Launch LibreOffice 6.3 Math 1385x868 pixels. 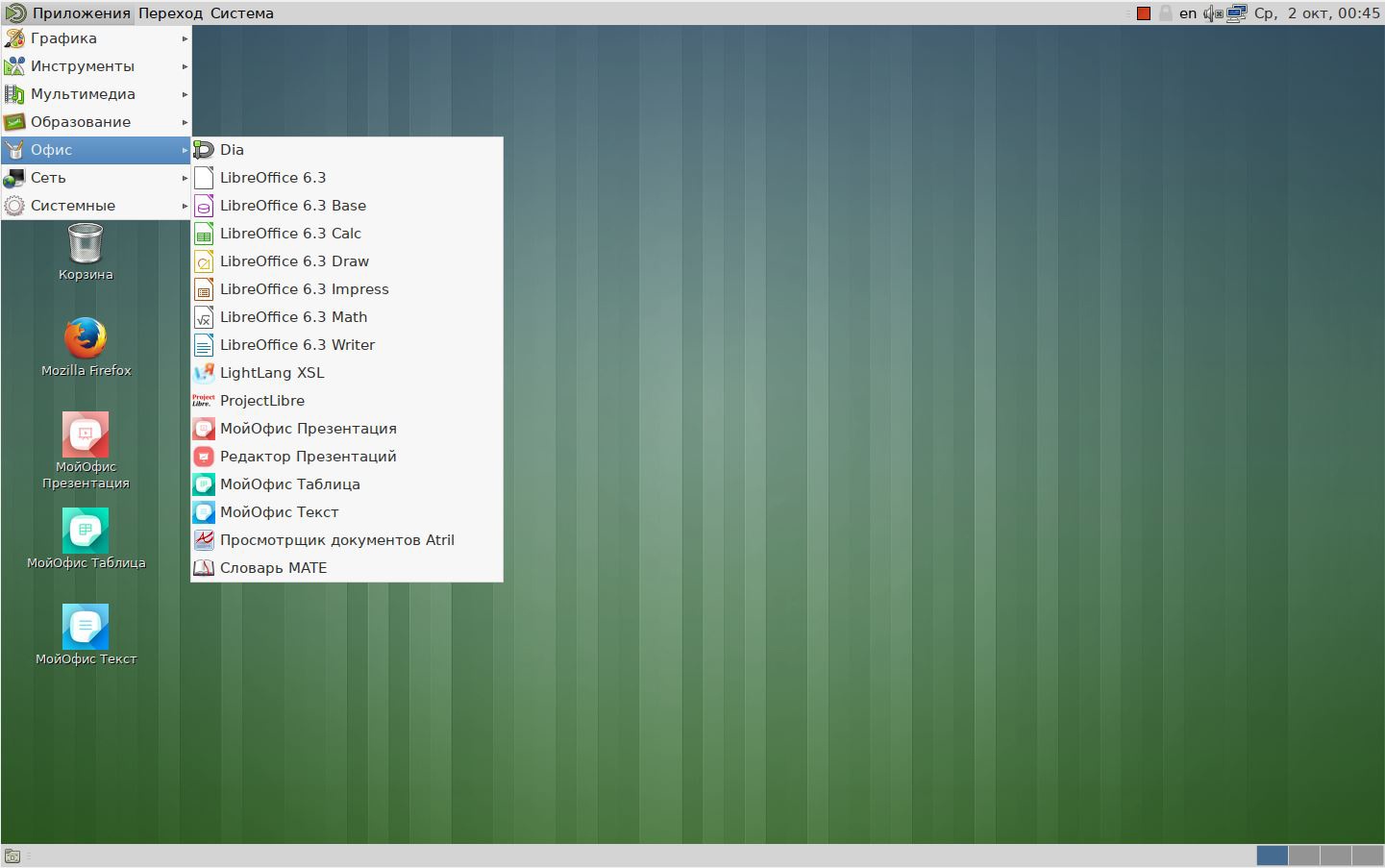coord(347,317)
